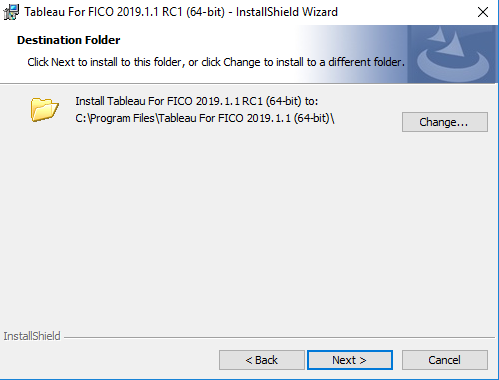499x380 pixels.
Task: Cancel the Tableau For FICO installation
Action: coord(445,360)
